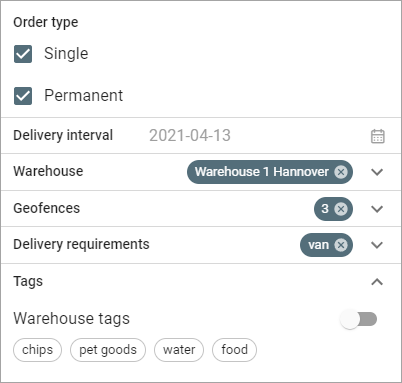Collapse the Tags section chevron
The height and width of the screenshot is (383, 402).
377,282
